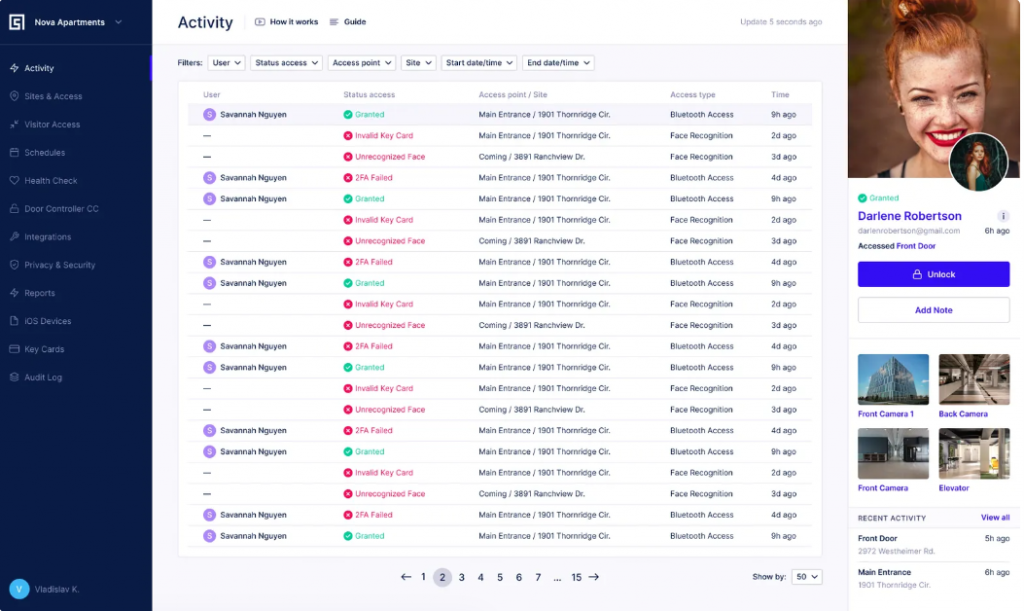
Task: Expand the Site filter dropdown
Action: click(420, 62)
